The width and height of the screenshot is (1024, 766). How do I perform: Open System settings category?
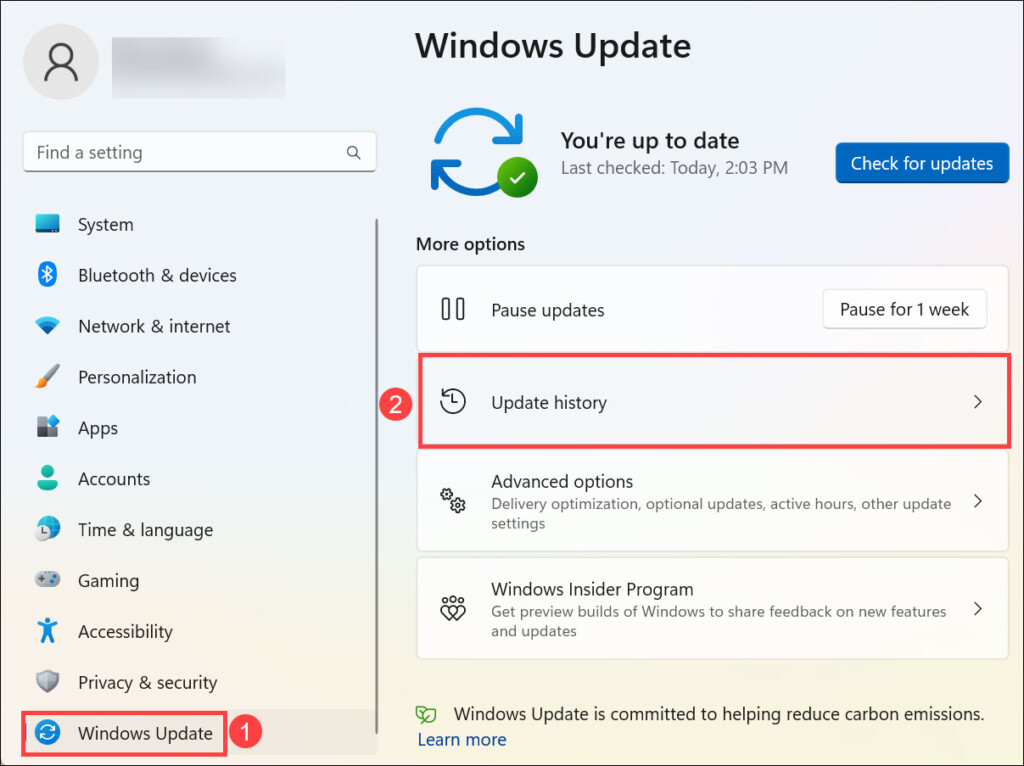[199, 224]
